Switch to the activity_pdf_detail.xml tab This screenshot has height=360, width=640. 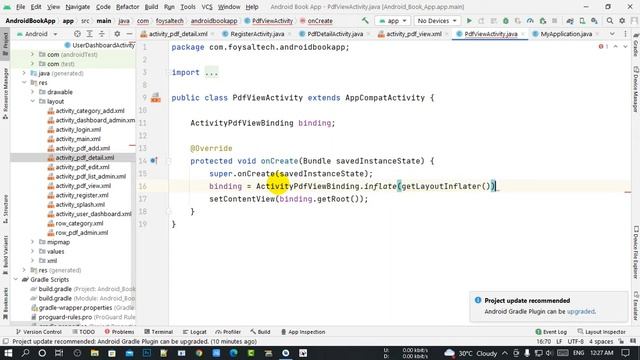178,34
